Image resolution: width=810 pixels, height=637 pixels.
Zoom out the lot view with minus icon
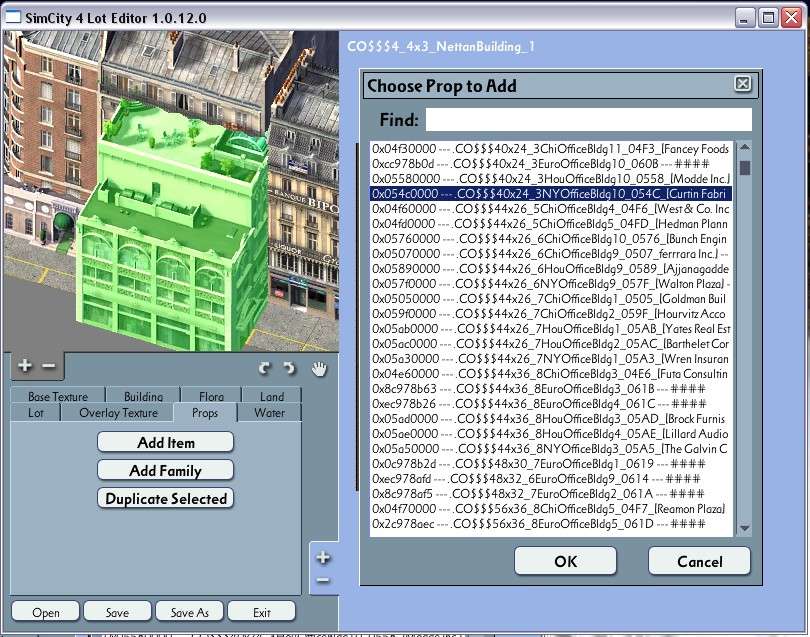pos(48,366)
